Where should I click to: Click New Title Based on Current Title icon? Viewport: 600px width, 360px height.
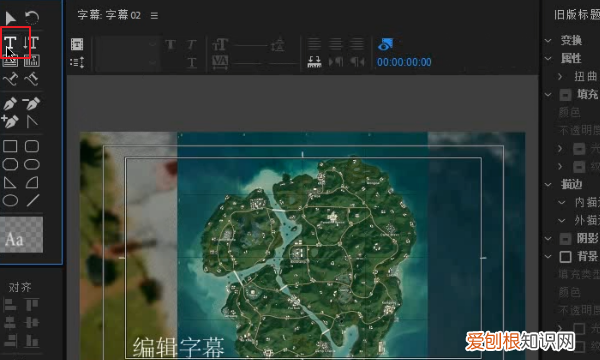[x=77, y=44]
